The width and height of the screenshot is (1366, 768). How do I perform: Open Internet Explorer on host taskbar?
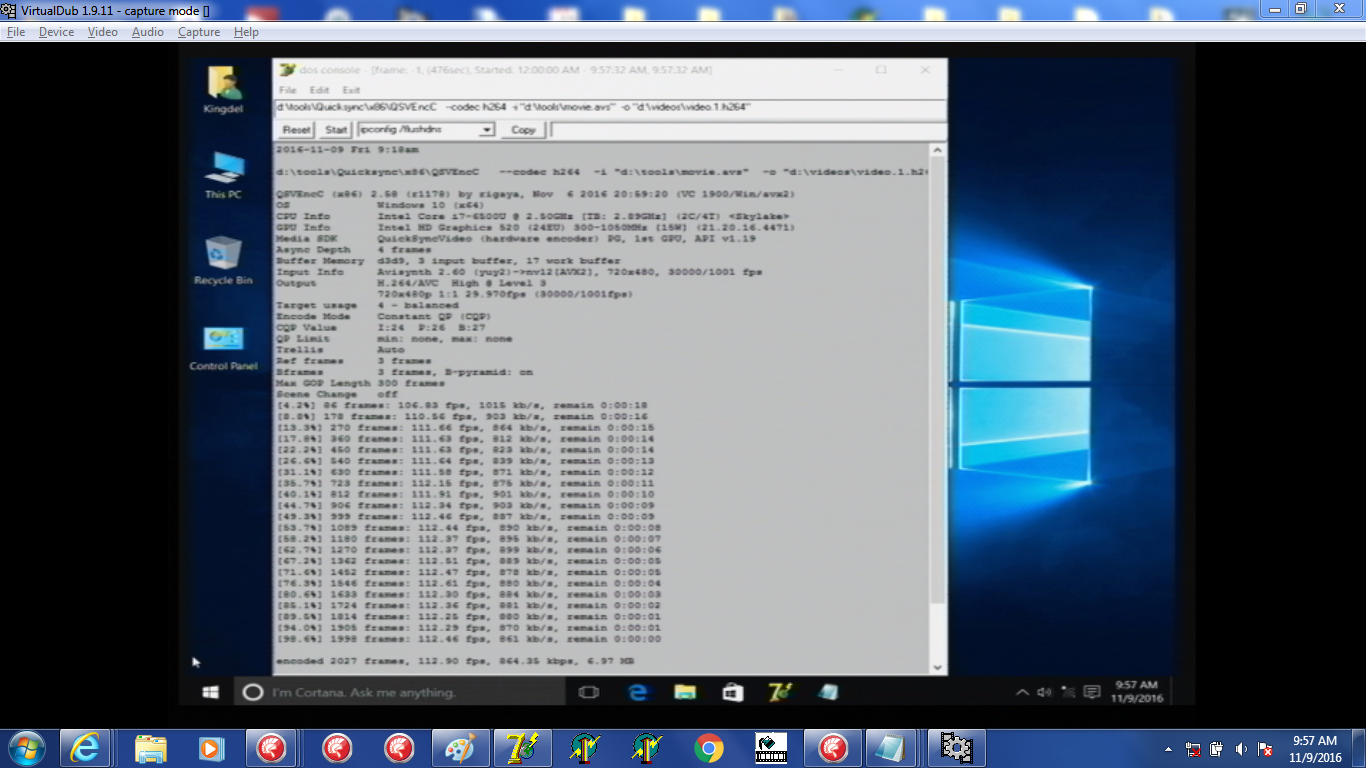[x=85, y=748]
